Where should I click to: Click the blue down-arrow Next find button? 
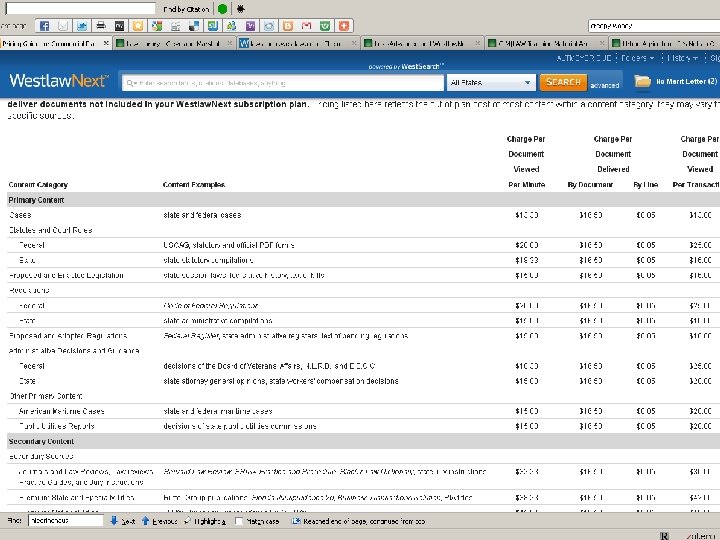coord(123,521)
